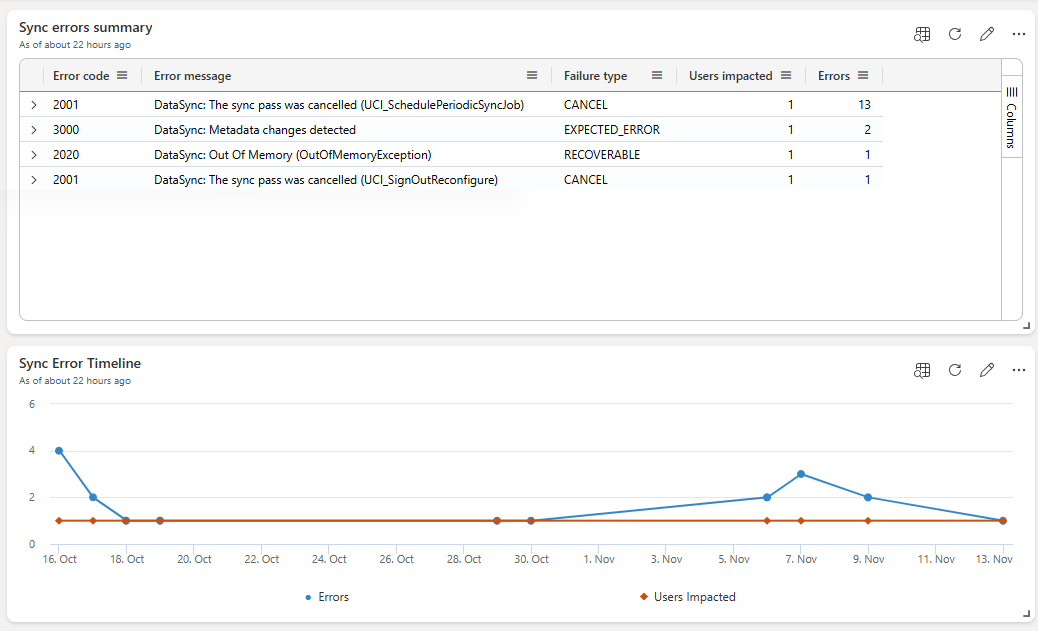Sort by Errors column header

(833, 75)
